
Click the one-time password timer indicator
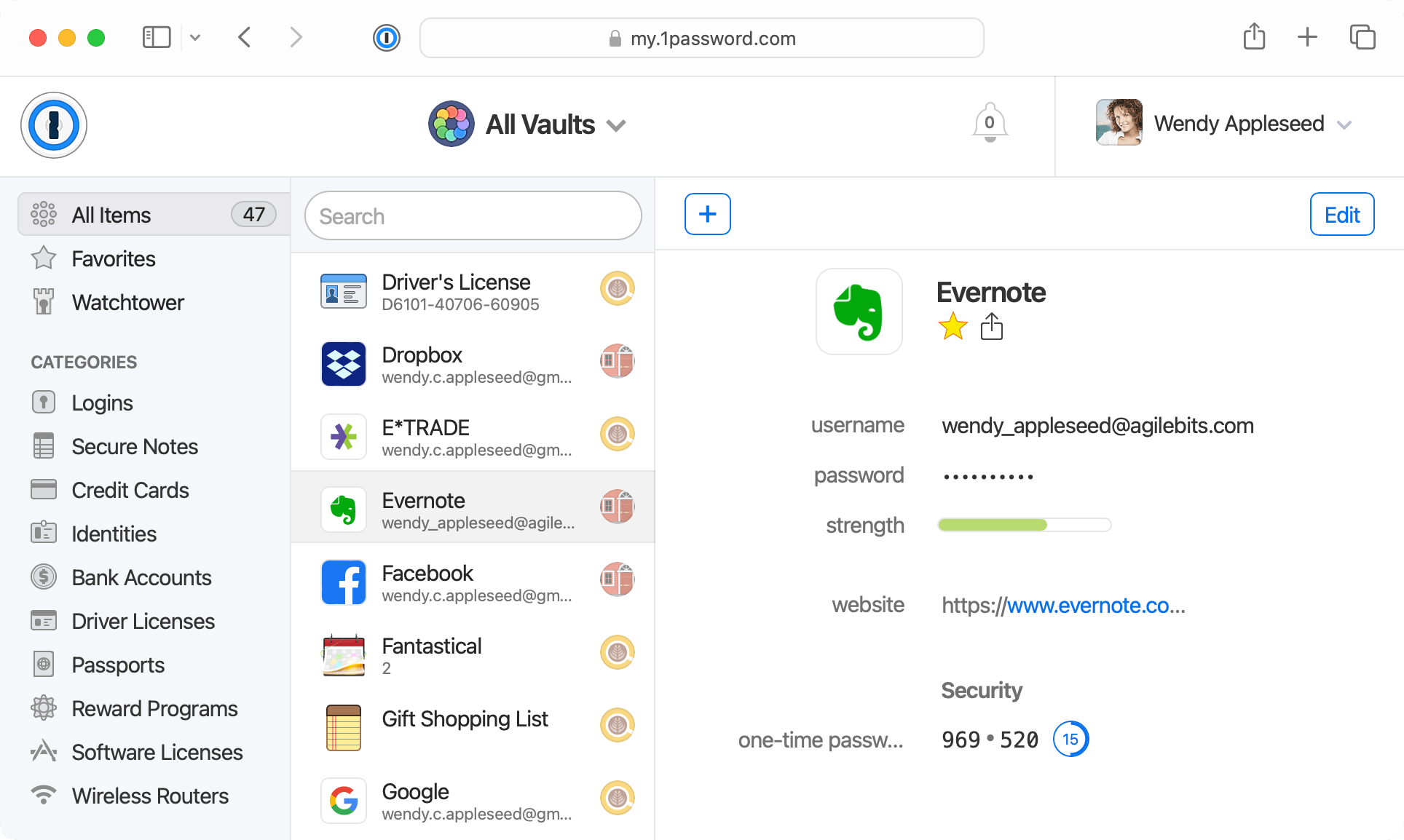coord(1071,739)
